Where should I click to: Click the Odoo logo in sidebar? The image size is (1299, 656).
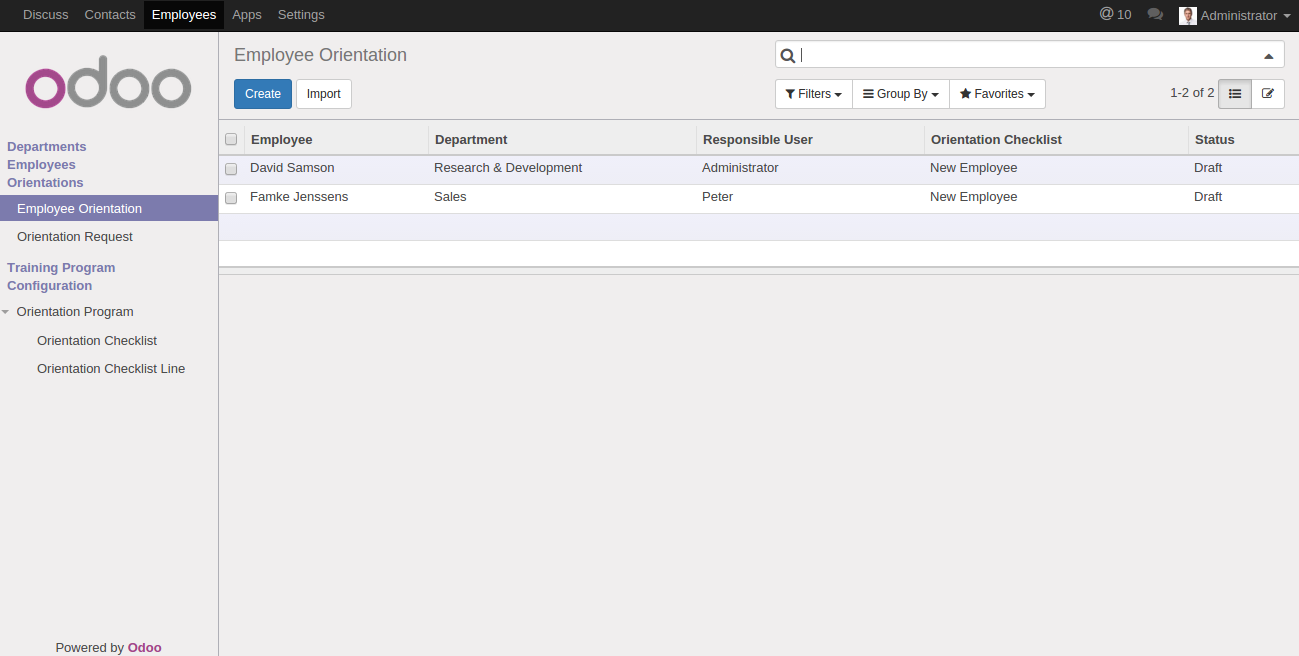[108, 87]
